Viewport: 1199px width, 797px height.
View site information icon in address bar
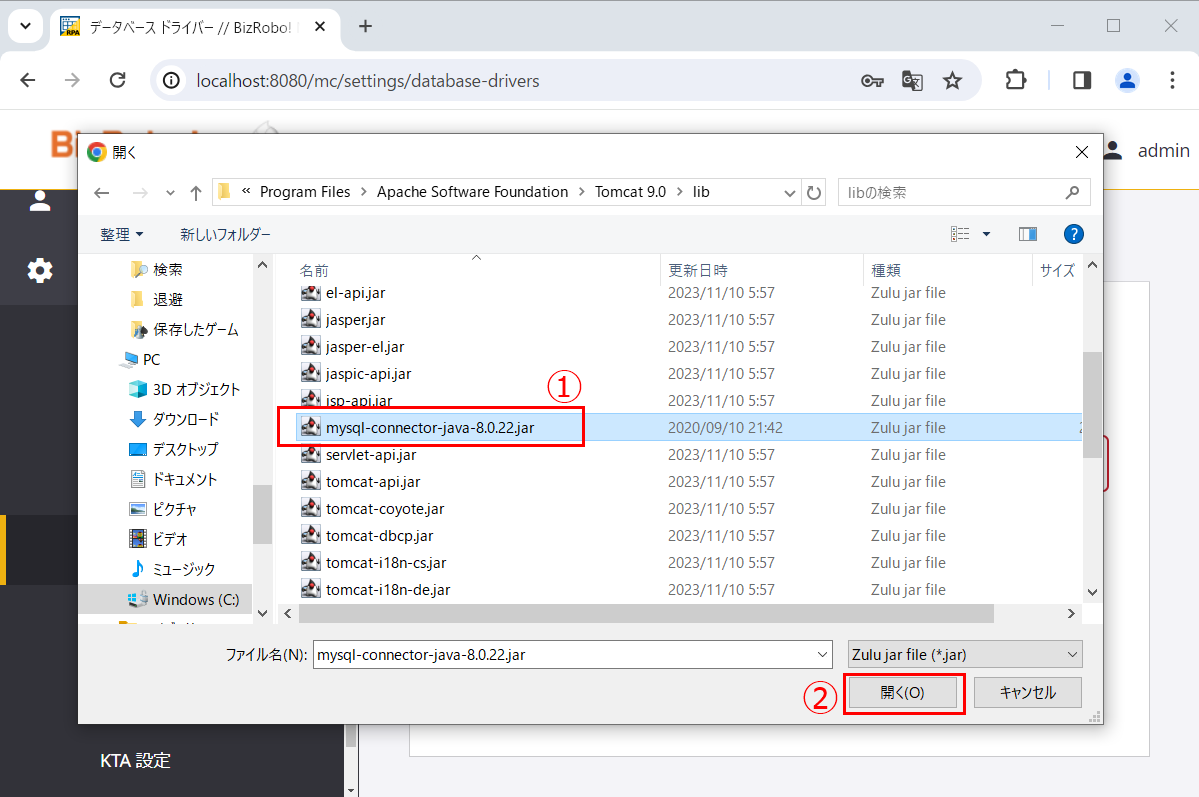click(x=171, y=80)
